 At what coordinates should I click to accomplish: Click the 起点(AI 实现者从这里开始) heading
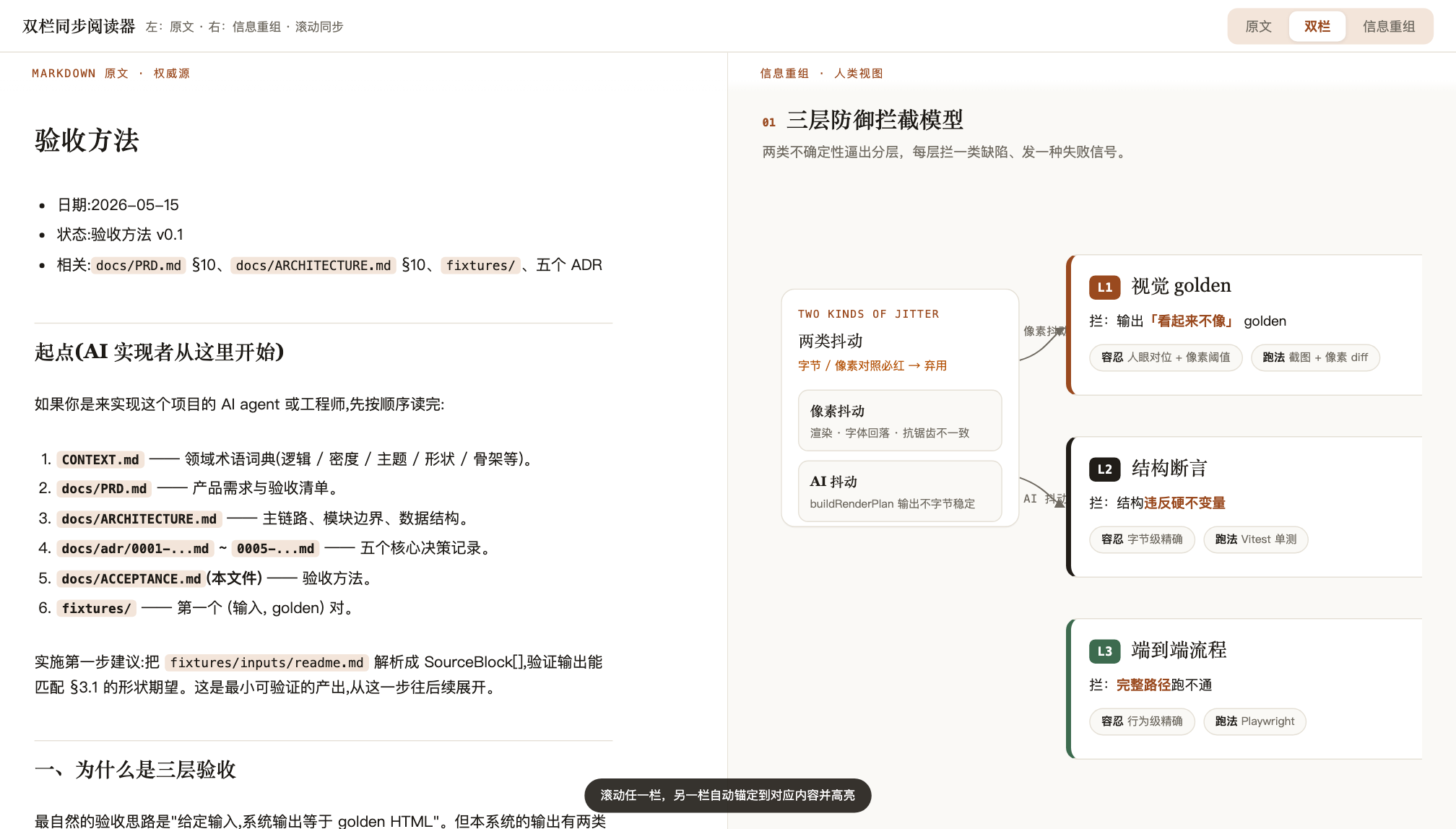pos(160,352)
